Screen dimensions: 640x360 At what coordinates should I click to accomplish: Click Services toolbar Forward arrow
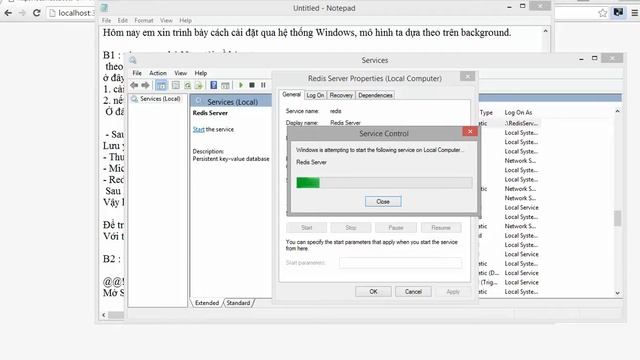(145, 85)
